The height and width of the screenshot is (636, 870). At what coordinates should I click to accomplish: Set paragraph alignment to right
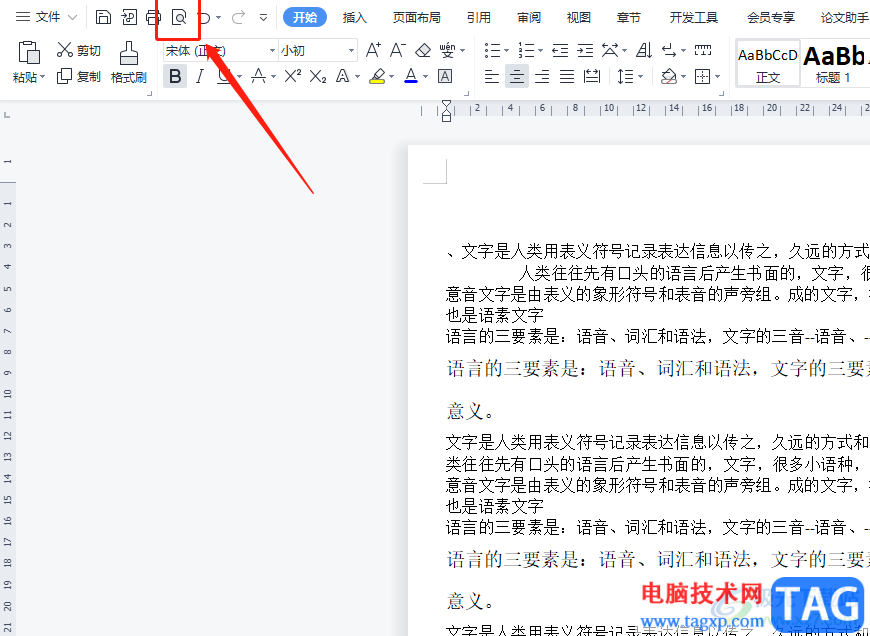click(542, 76)
